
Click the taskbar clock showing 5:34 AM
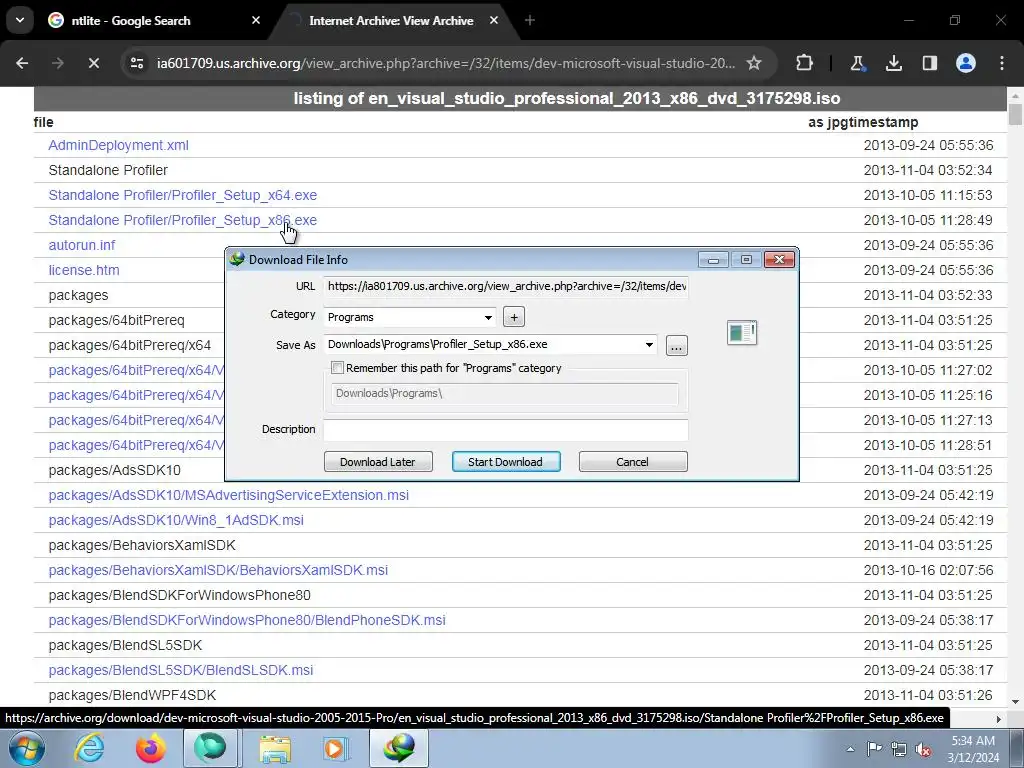974,749
